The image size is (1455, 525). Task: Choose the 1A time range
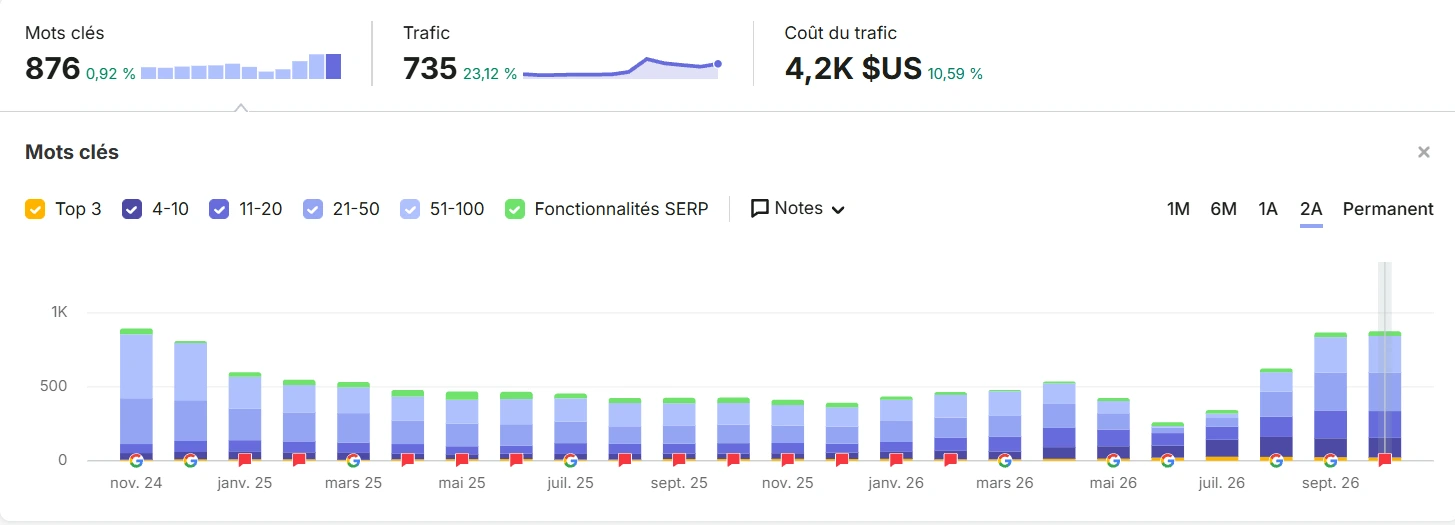point(1268,209)
